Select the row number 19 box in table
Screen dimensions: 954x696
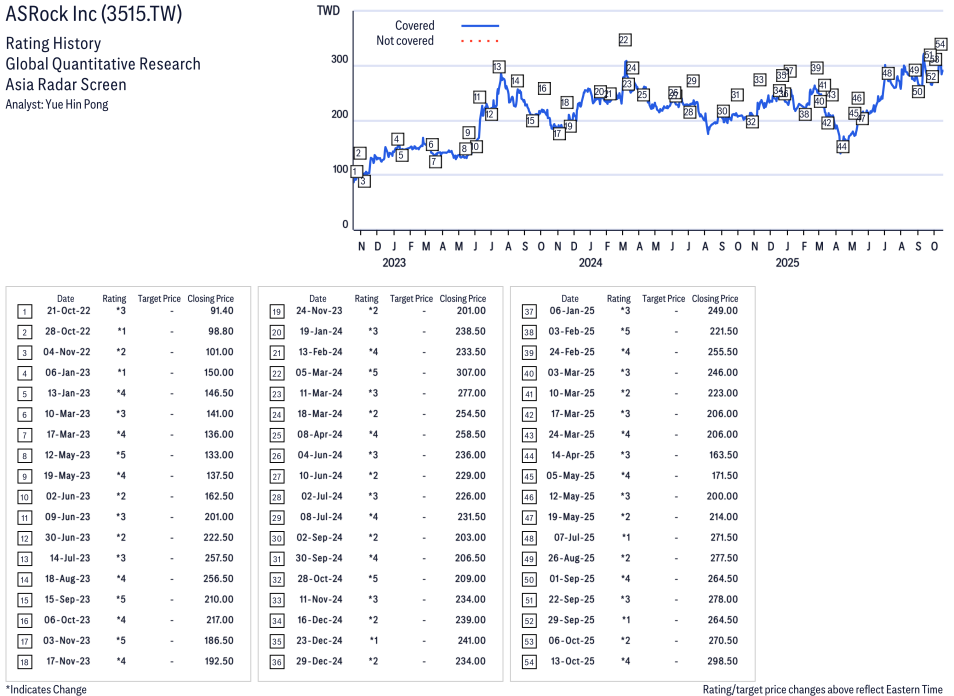275,311
